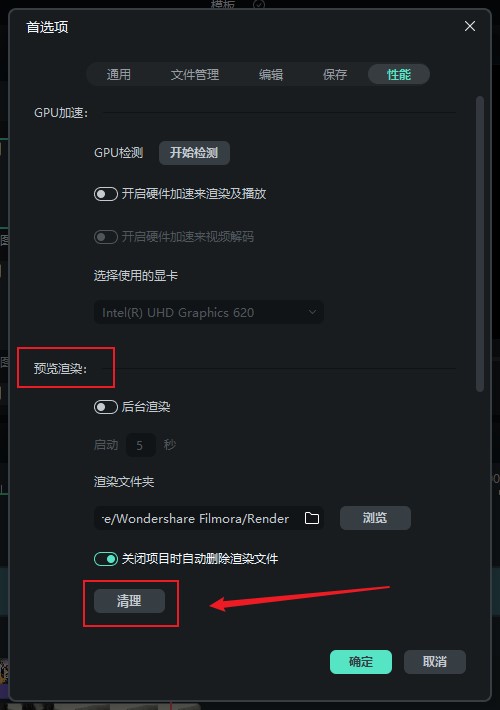This screenshot has width=500, height=710.
Task: Click the 取消 button
Action: (x=435, y=662)
